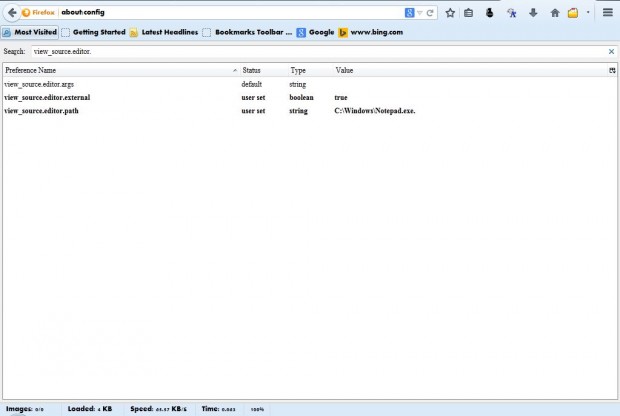Open the Downloads arrow panel
The height and width of the screenshot is (416, 620).
point(533,13)
